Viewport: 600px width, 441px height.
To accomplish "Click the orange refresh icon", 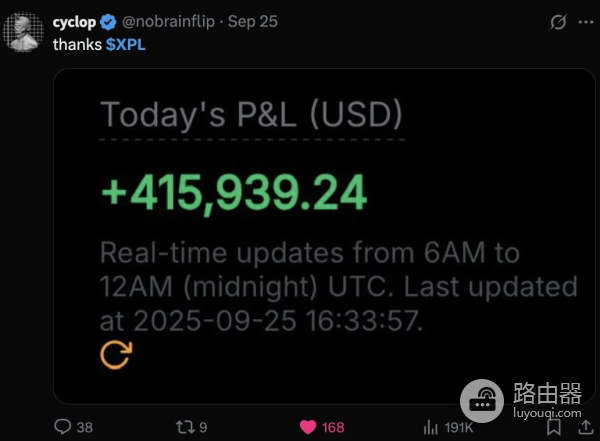I will 116,353.
